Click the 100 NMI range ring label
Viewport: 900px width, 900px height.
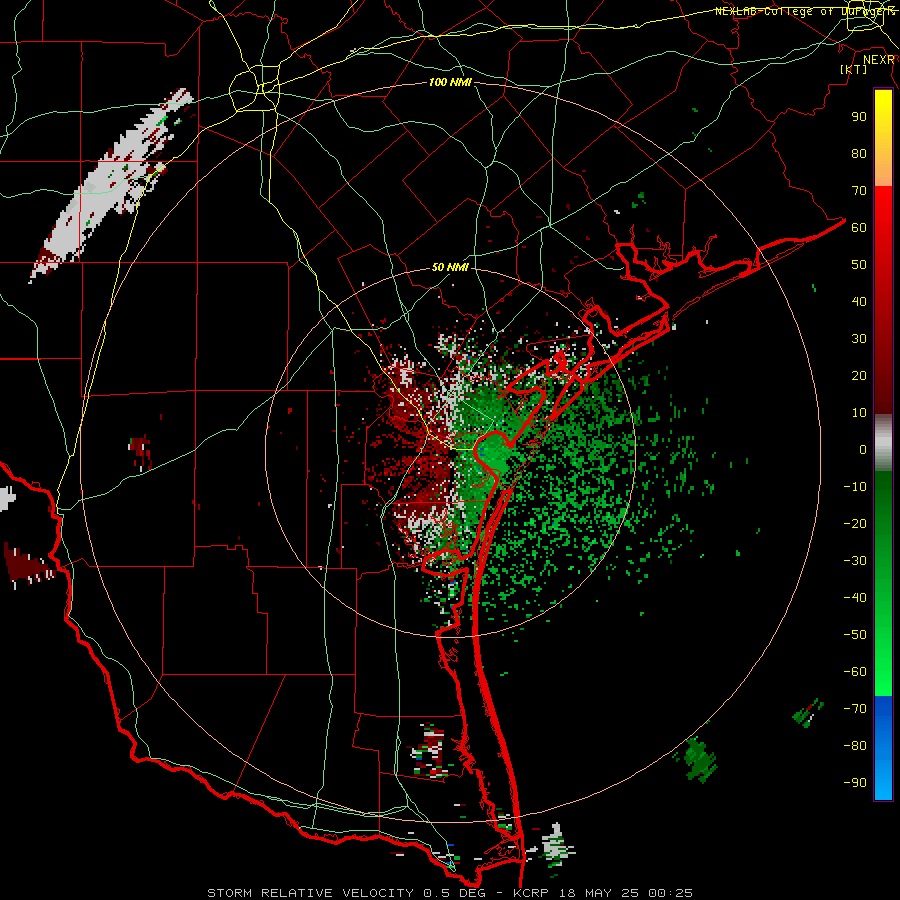[450, 82]
